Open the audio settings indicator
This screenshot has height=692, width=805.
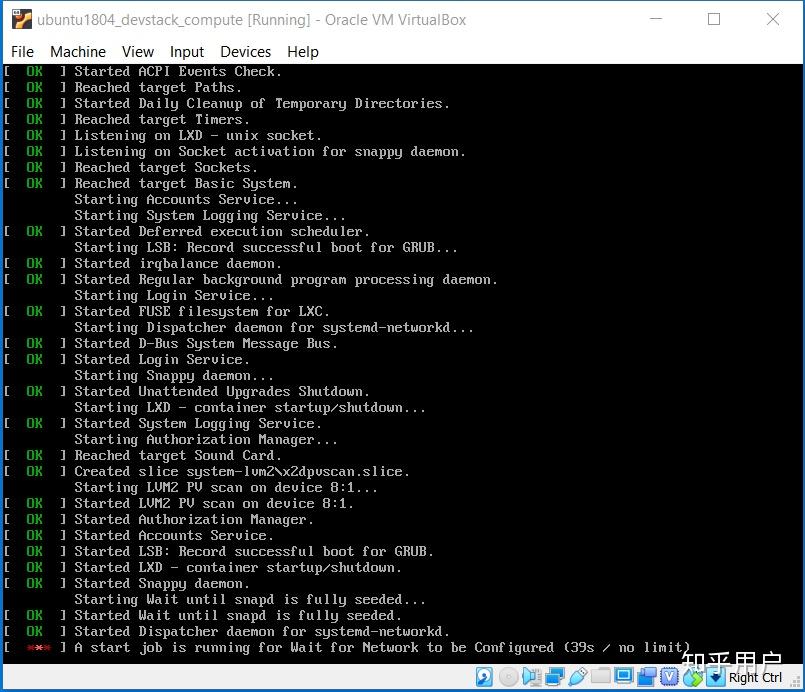click(x=532, y=677)
